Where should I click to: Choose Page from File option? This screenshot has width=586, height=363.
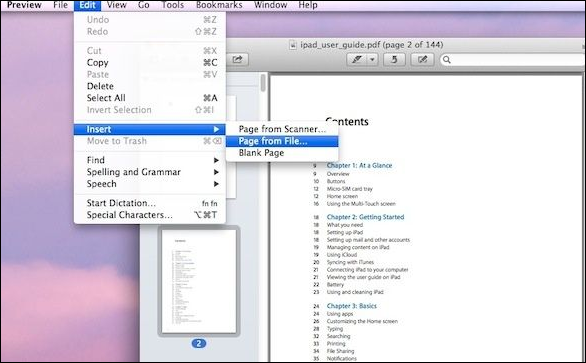(282, 141)
